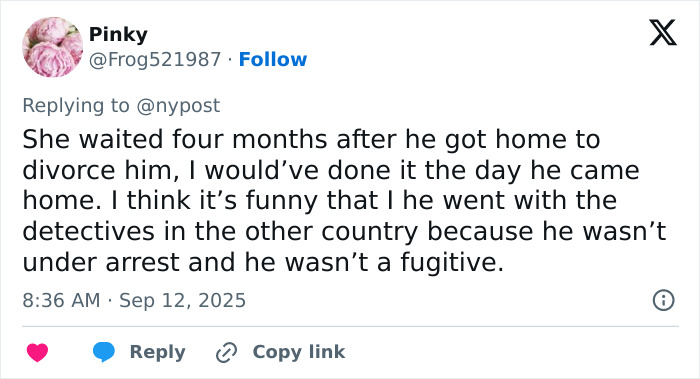Viewport: 700px width, 379px height.
Task: Open Pinky's pink peony profile picture
Action: click(53, 47)
